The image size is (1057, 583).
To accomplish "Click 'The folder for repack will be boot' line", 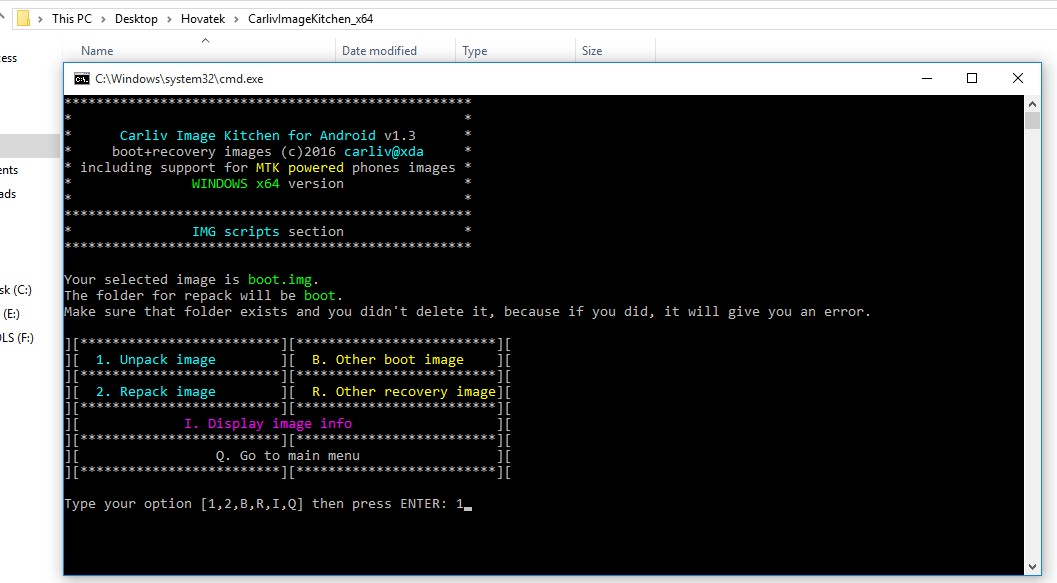I will click(x=203, y=295).
